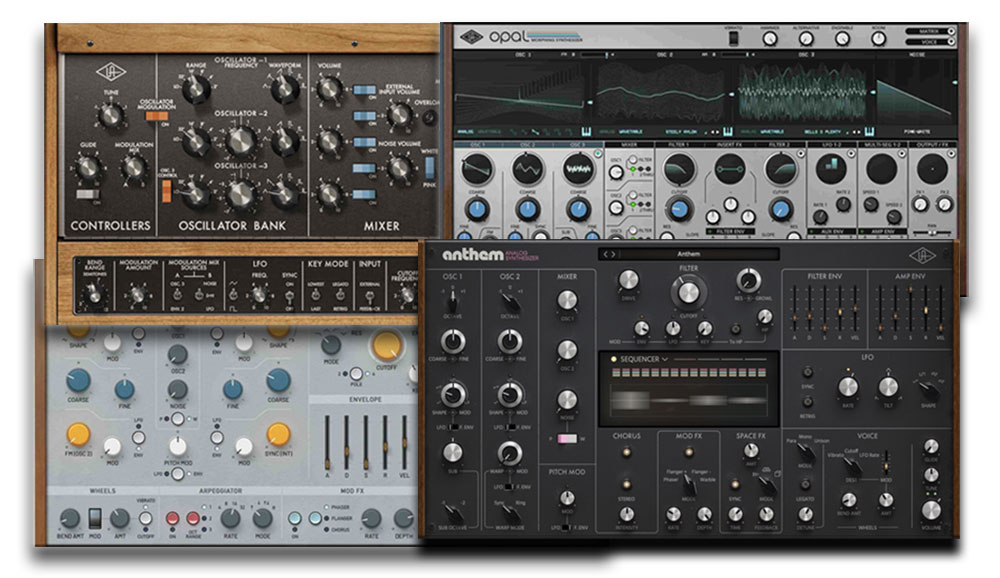The height and width of the screenshot is (578, 1000).
Task: Open the OSC 2 wavetable name selector in Opal
Action: (682, 131)
